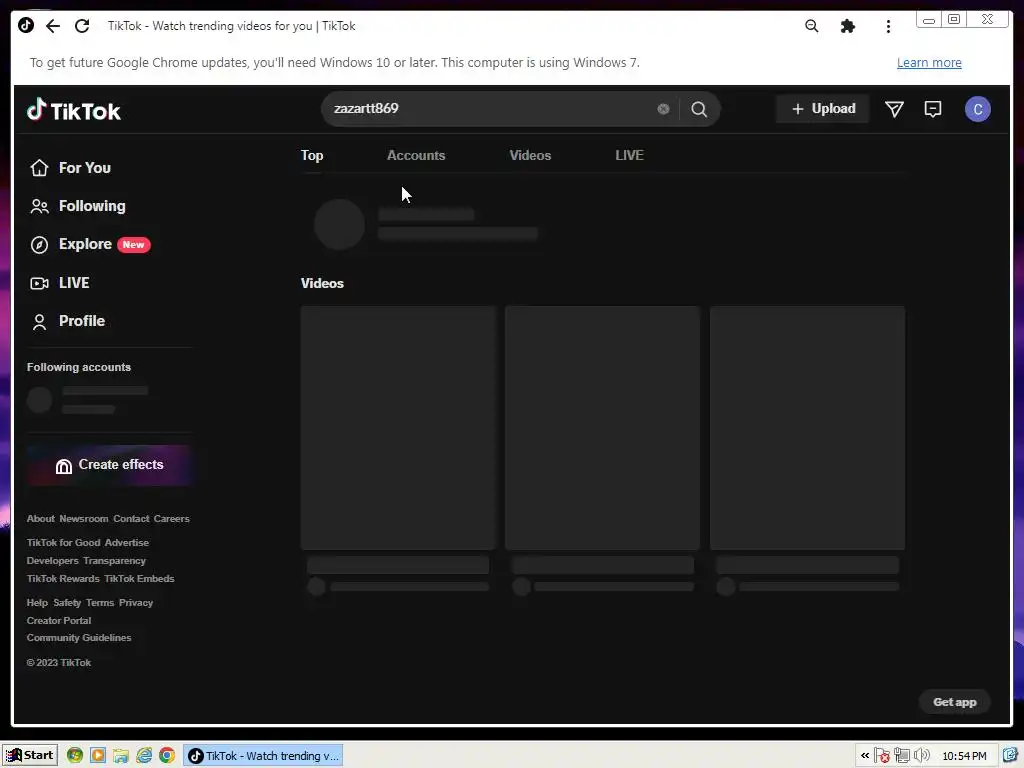Open the About footer link
This screenshot has height=768, width=1024.
click(40, 519)
